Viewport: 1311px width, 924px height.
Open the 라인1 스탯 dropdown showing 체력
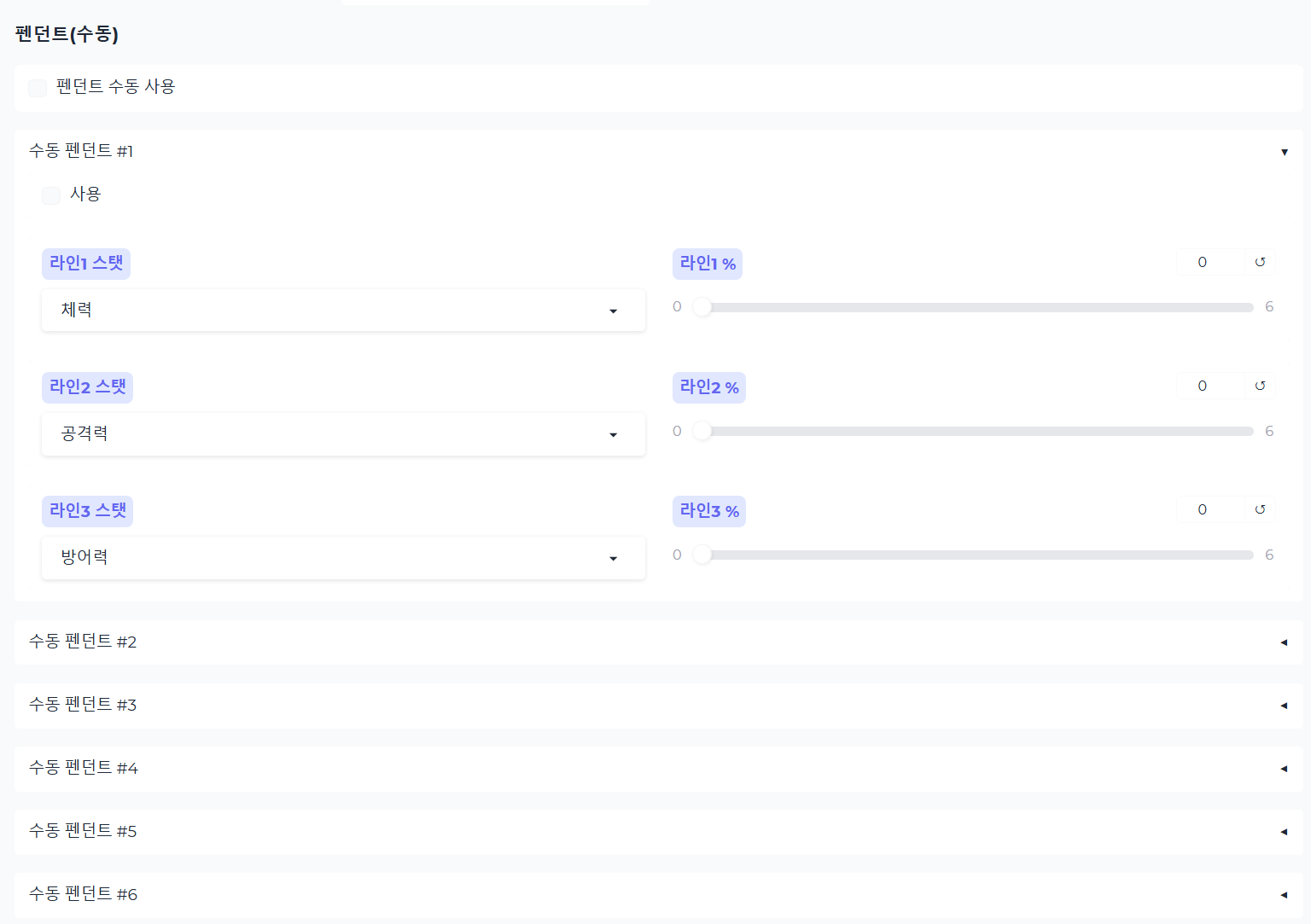point(343,311)
